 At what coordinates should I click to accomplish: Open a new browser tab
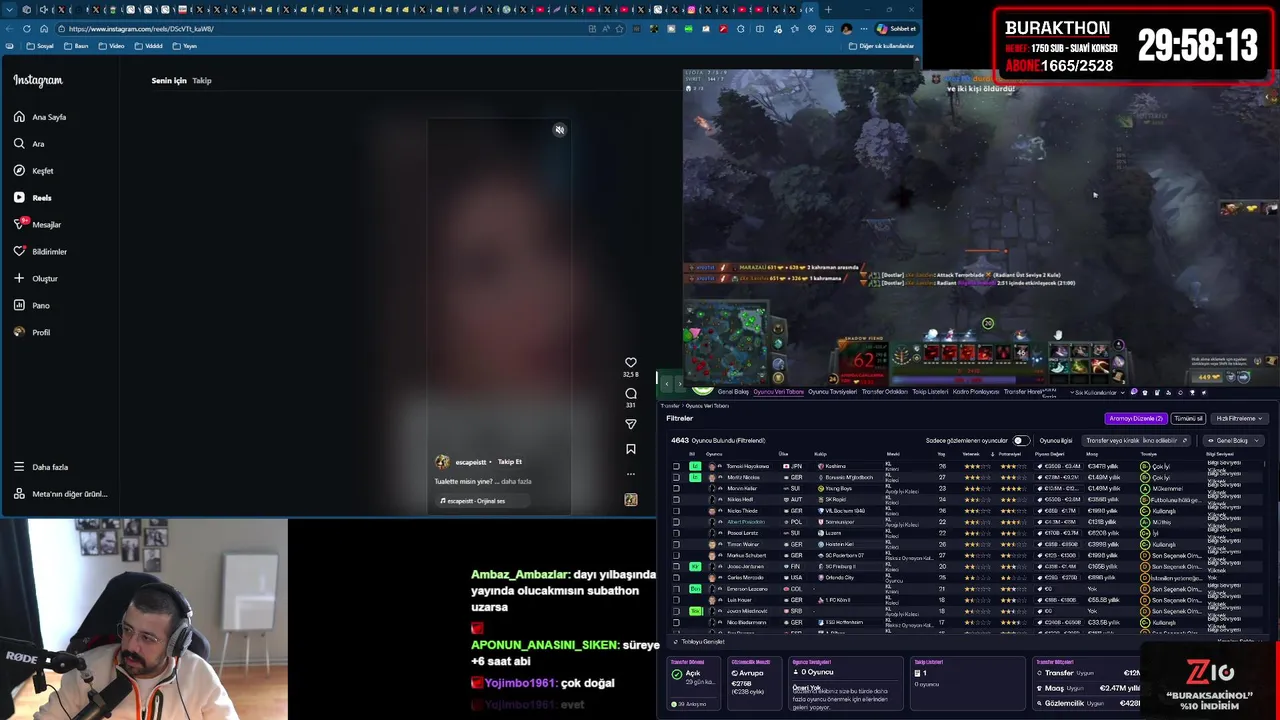(x=828, y=10)
